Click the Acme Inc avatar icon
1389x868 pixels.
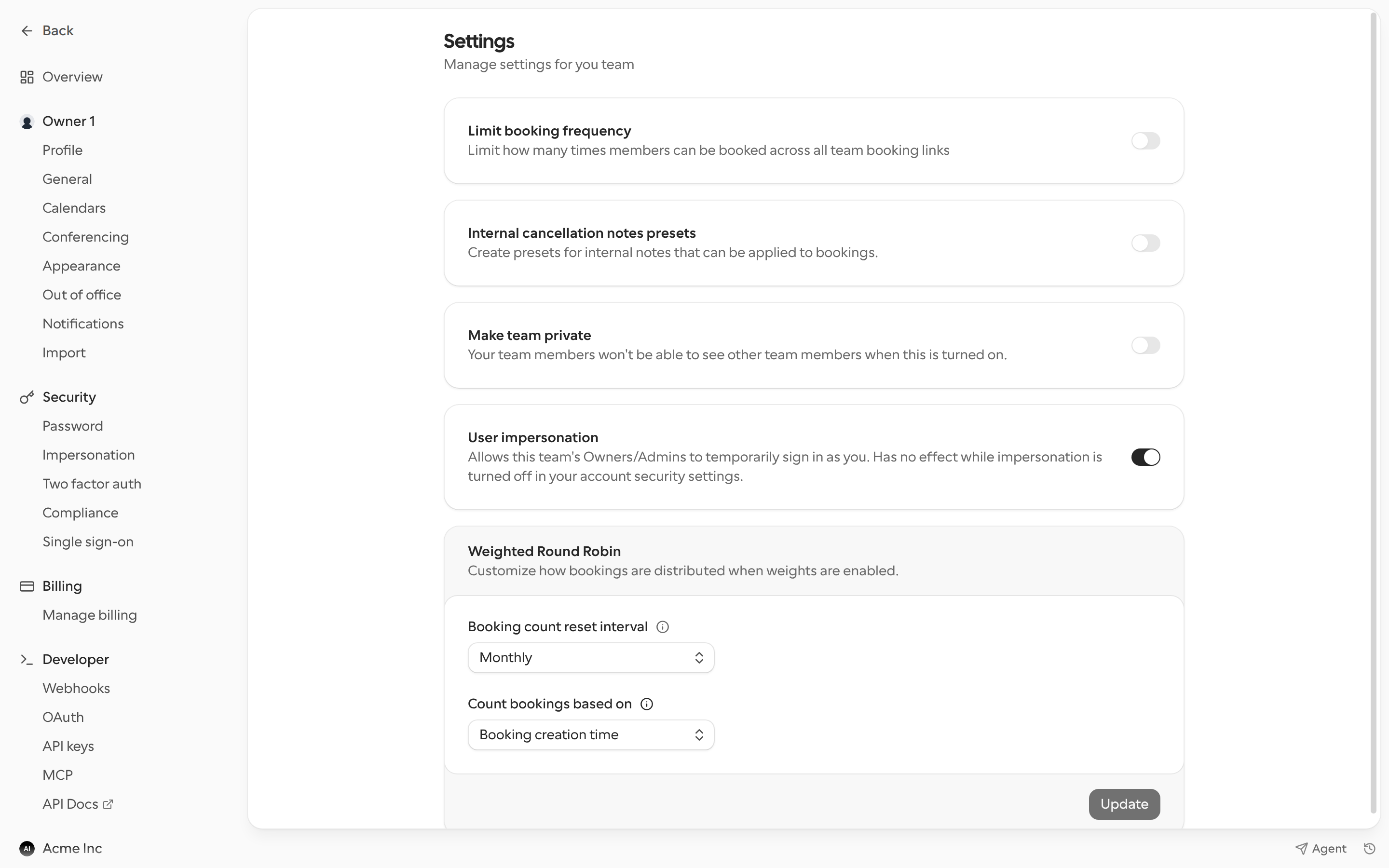tap(27, 849)
